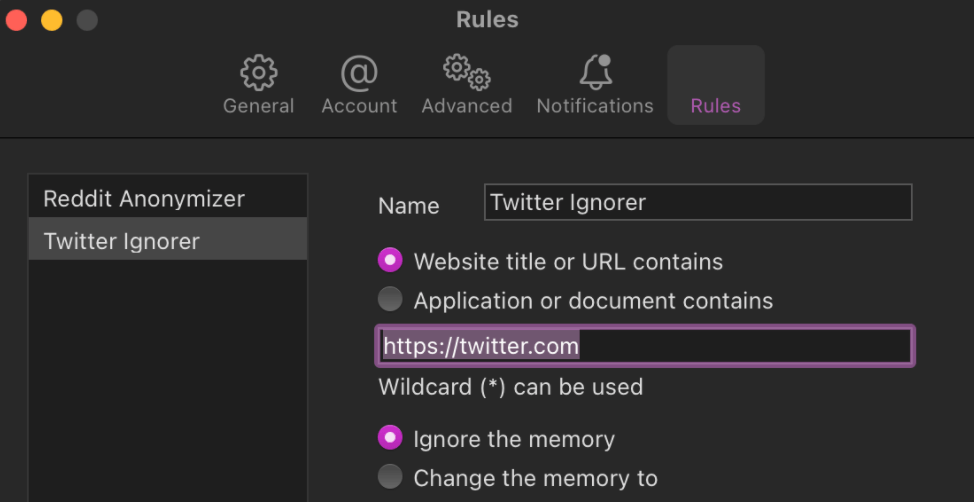Image resolution: width=974 pixels, height=502 pixels.
Task: Close the Rules window with red button
Action: [16, 20]
